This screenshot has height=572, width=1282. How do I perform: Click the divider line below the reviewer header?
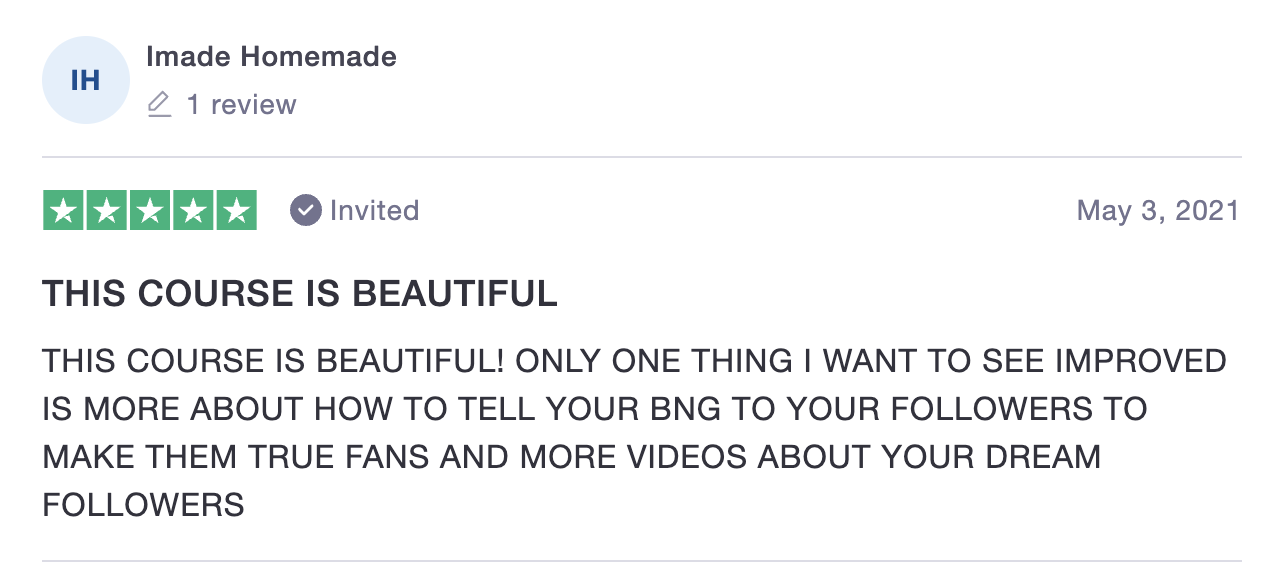(641, 157)
